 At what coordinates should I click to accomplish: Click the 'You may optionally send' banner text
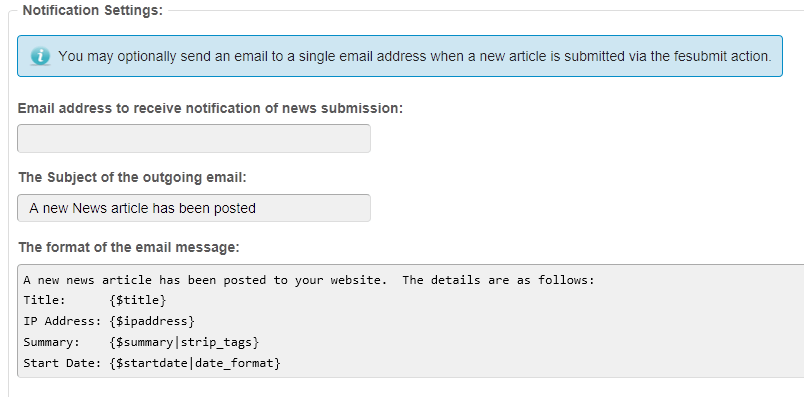(414, 56)
